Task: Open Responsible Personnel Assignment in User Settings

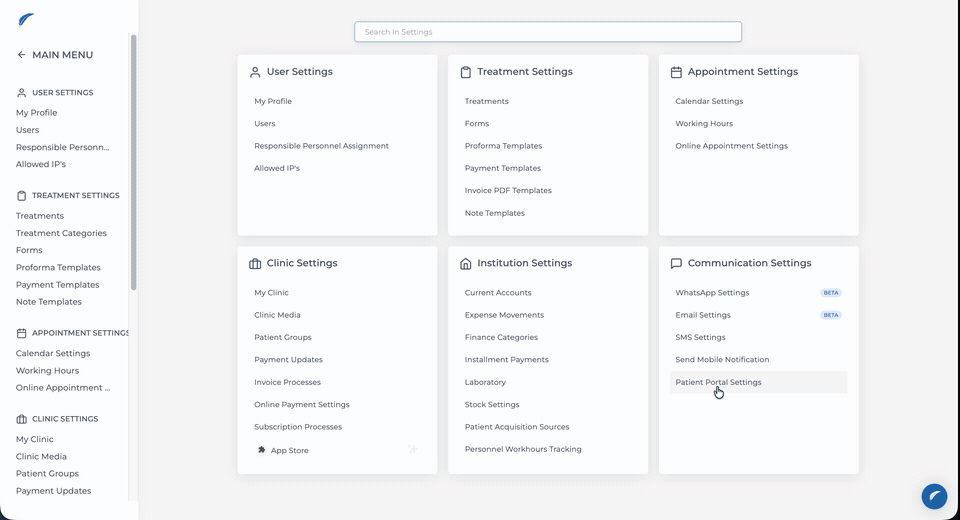Action: pyautogui.click(x=321, y=146)
